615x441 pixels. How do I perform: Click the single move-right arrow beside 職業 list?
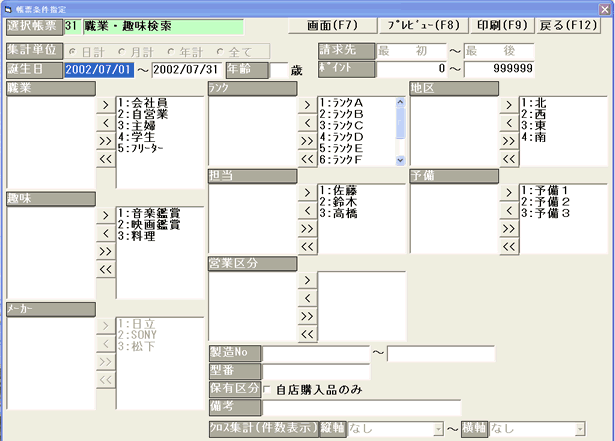pos(105,103)
